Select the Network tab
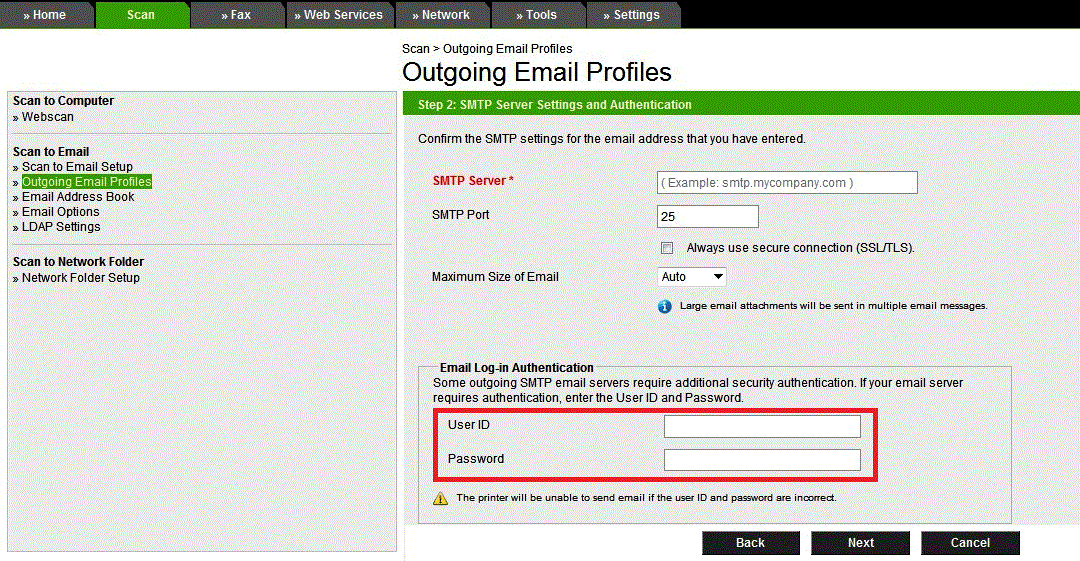Screen dimensions: 1080x561 click(x=441, y=15)
